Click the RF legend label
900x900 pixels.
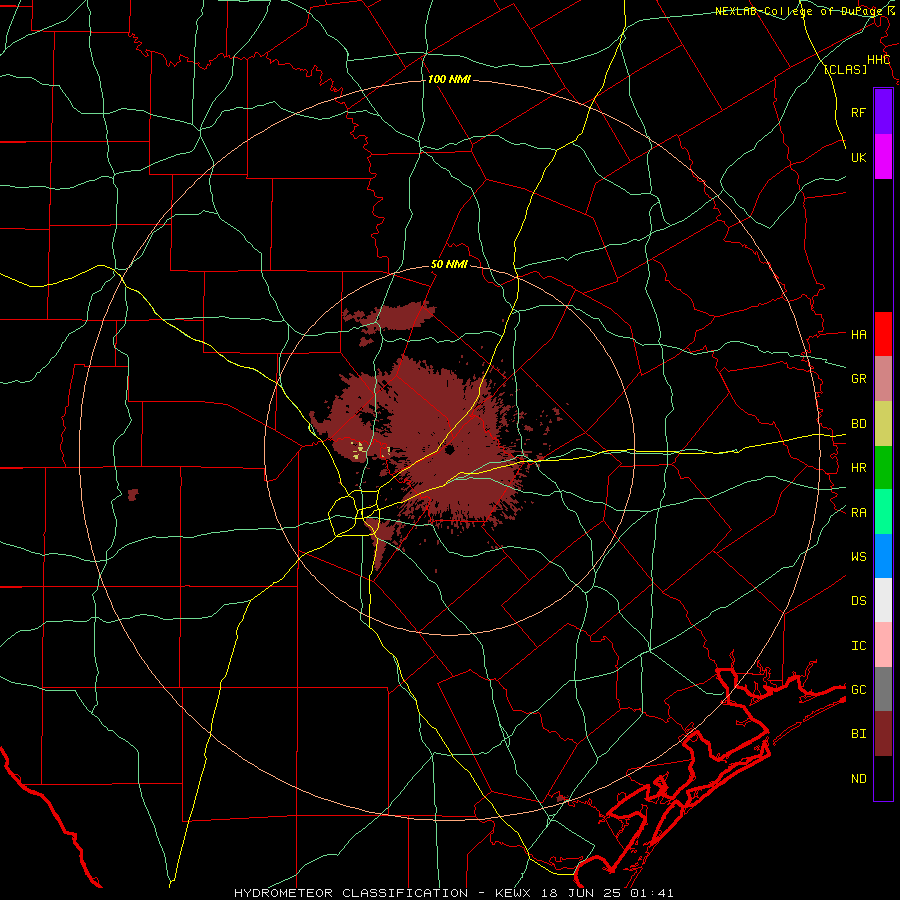[858, 112]
